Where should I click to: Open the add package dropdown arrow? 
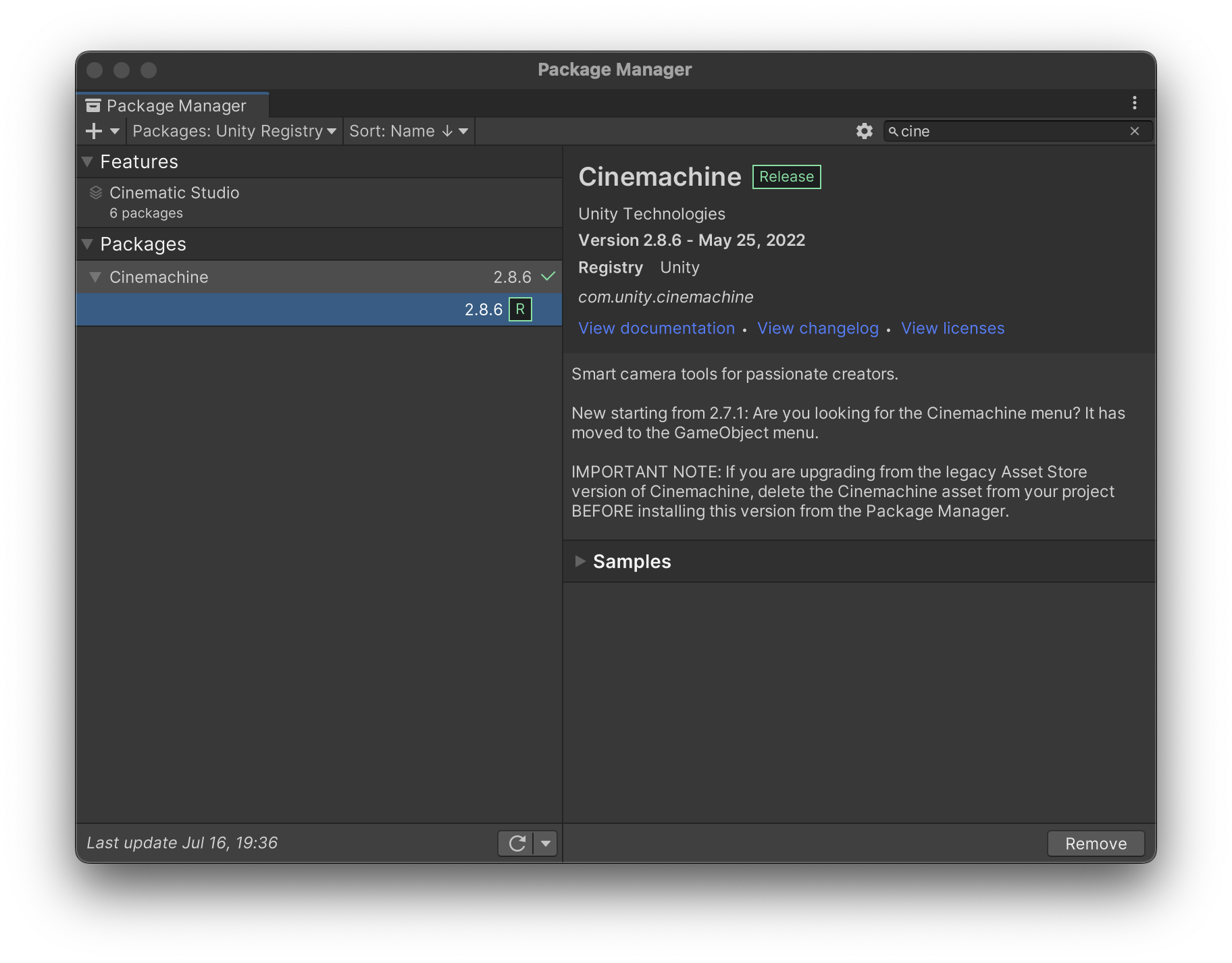115,131
